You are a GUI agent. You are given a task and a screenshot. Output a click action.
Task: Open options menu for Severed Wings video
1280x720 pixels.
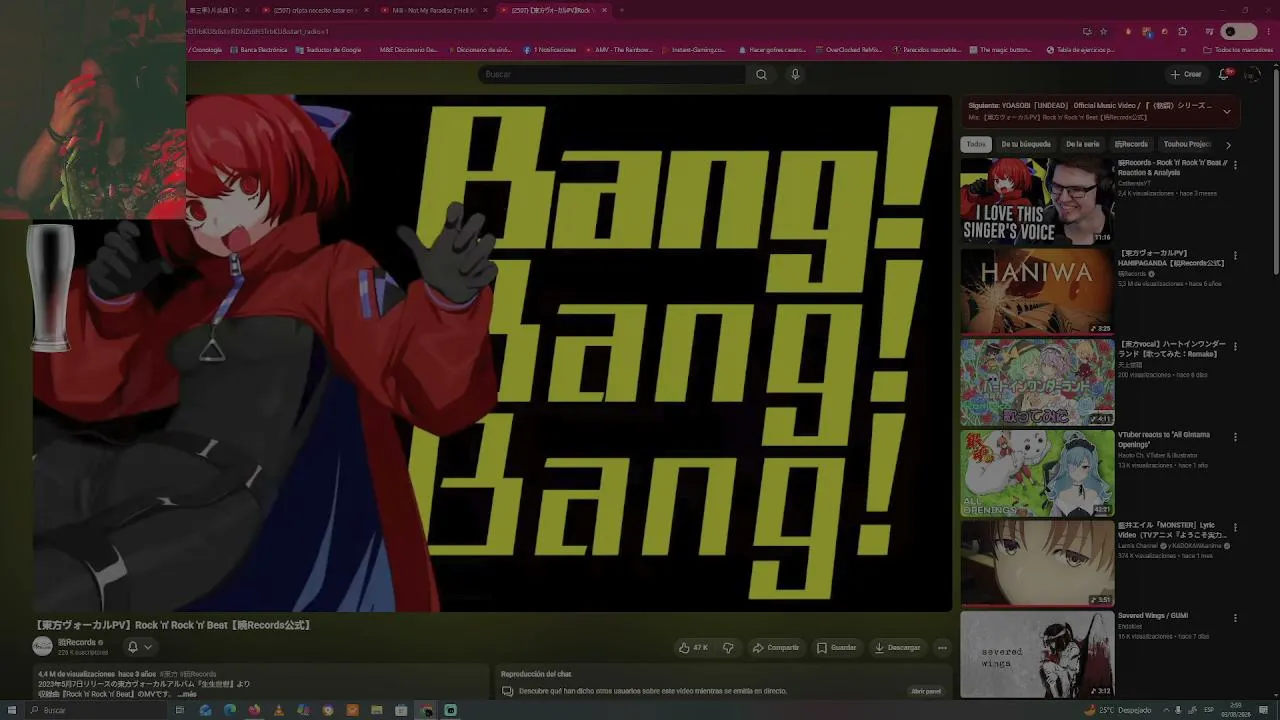(x=1235, y=618)
